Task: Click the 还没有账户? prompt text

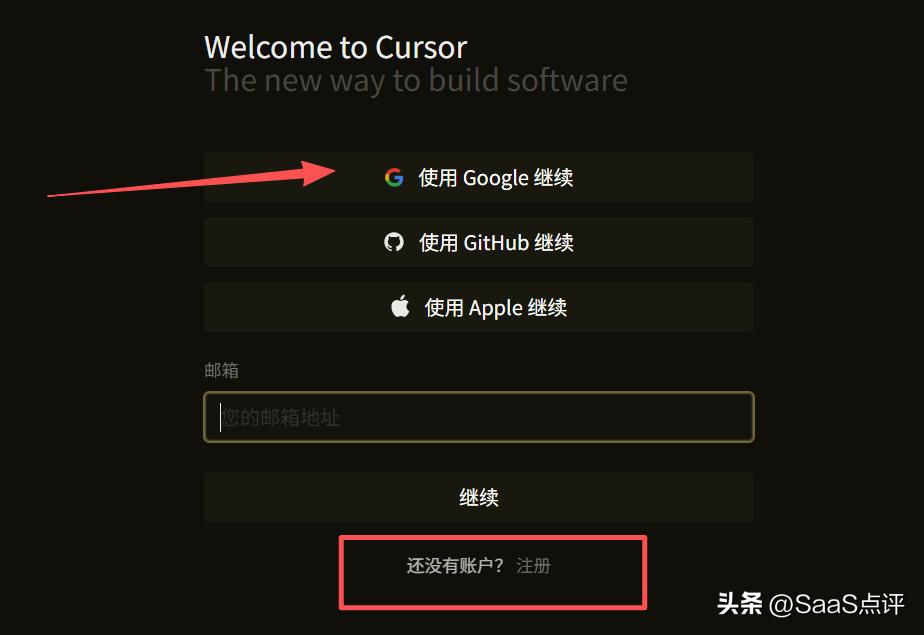Action: coord(455,566)
